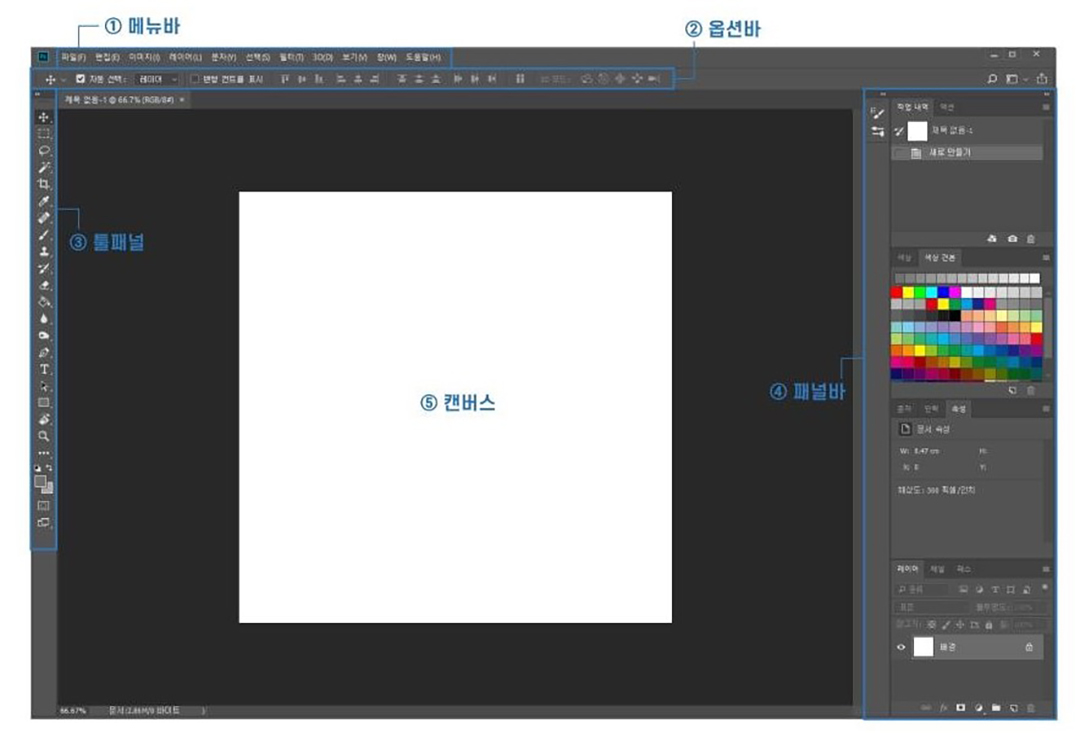Create a new layer group folder
Image resolution: width=1080 pixels, height=733 pixels.
996,708
